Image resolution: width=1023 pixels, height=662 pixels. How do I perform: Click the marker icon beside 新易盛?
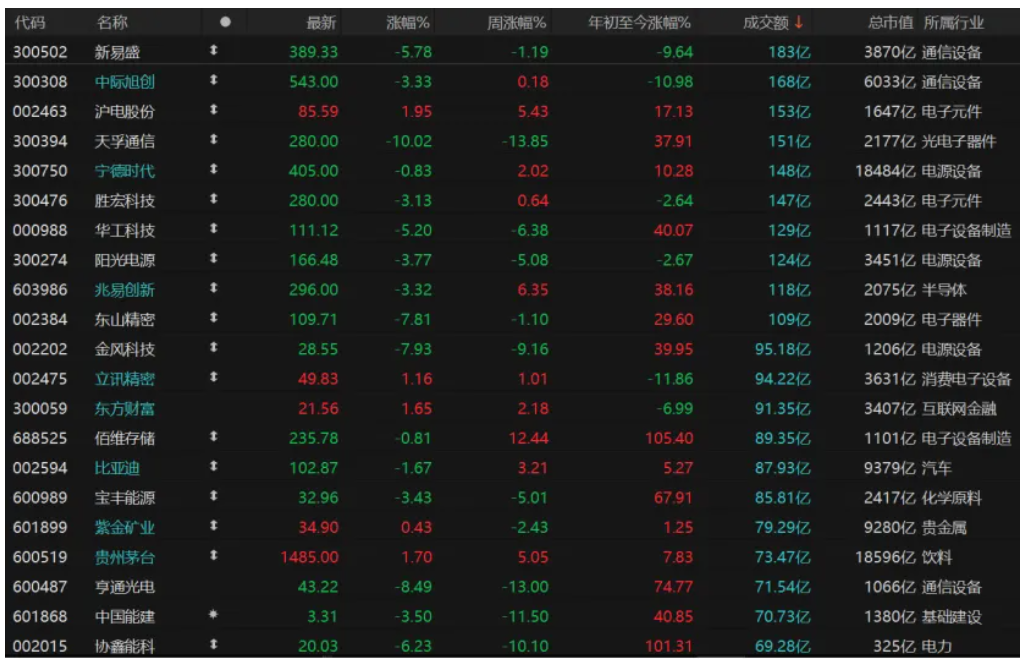click(x=212, y=51)
